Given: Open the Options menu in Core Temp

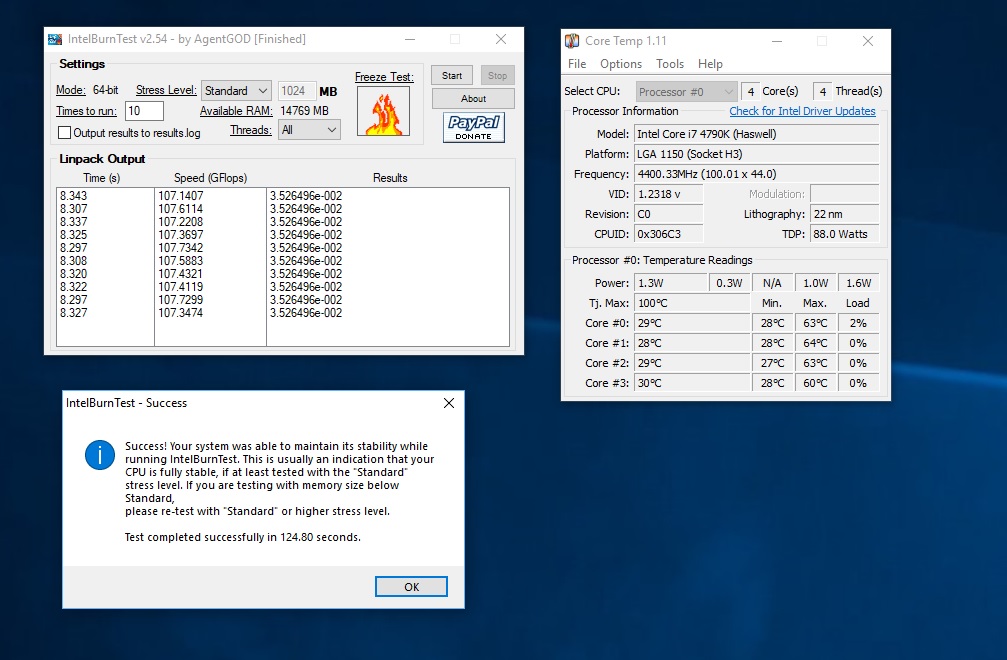Looking at the screenshot, I should [621, 64].
